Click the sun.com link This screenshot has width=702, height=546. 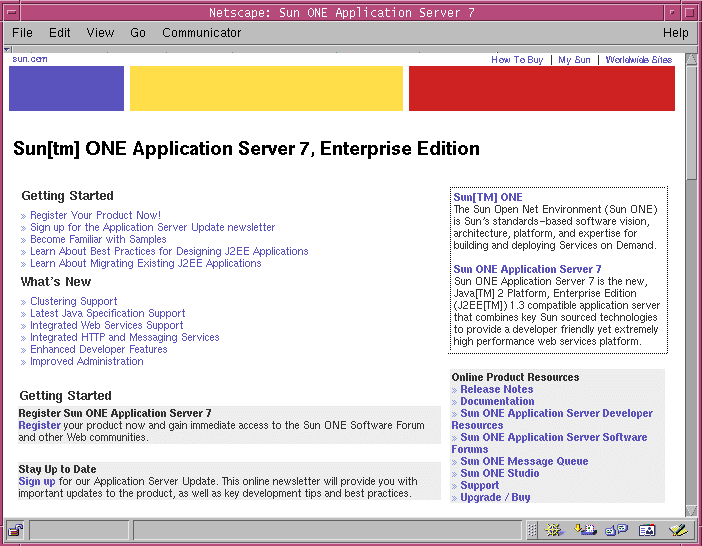click(x=30, y=59)
